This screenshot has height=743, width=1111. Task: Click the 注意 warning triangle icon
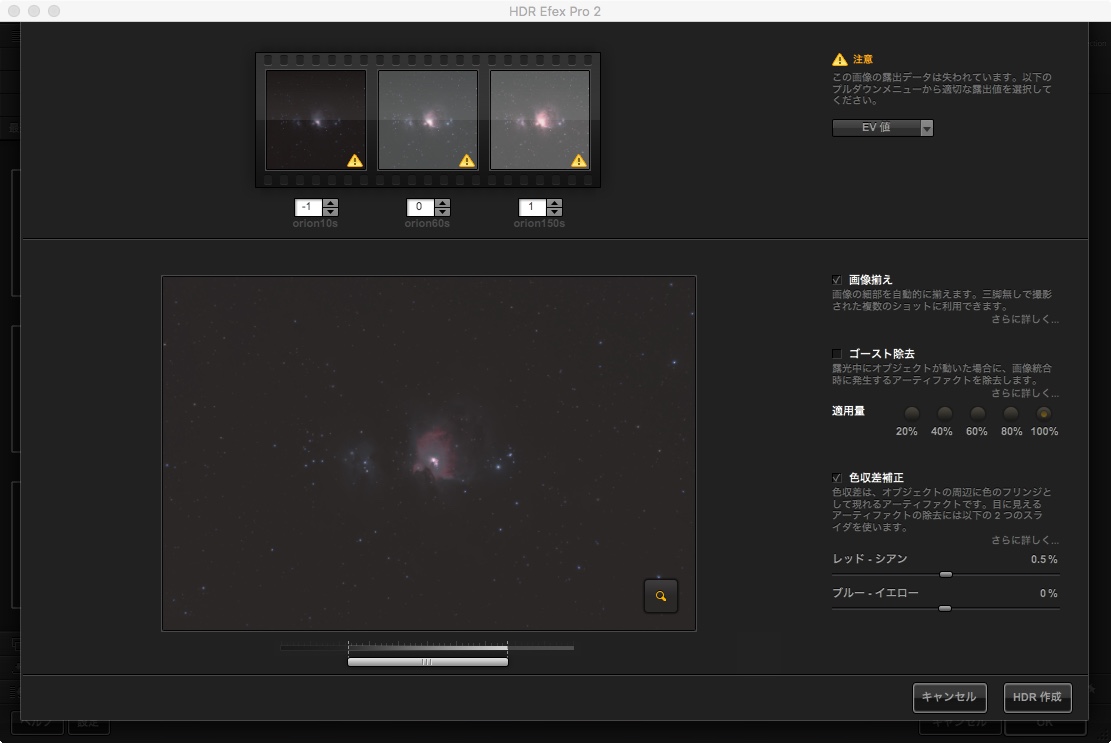tap(840, 59)
